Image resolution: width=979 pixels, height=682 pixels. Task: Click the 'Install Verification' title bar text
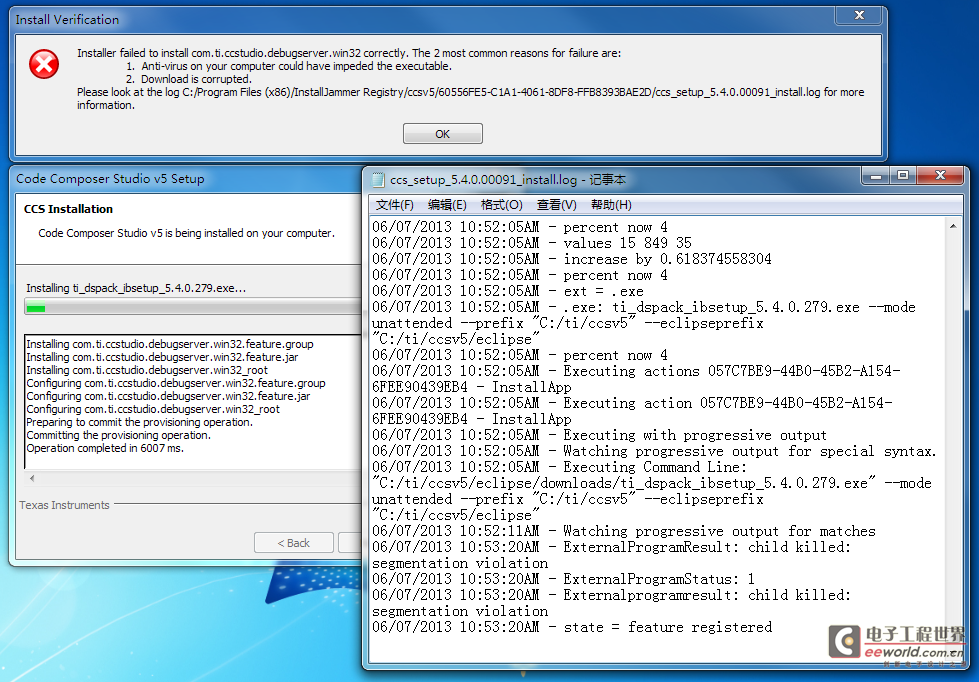67,19
